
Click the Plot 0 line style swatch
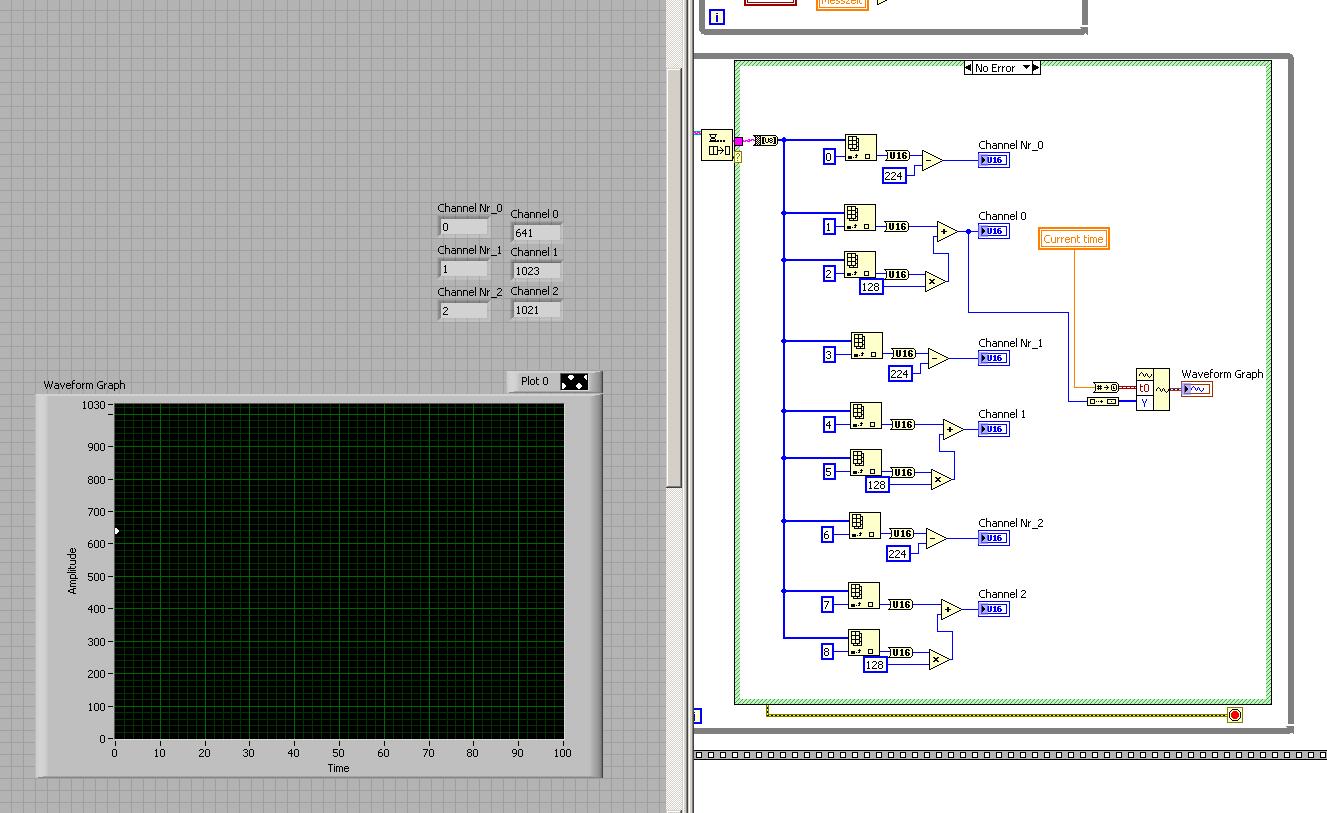coord(575,381)
